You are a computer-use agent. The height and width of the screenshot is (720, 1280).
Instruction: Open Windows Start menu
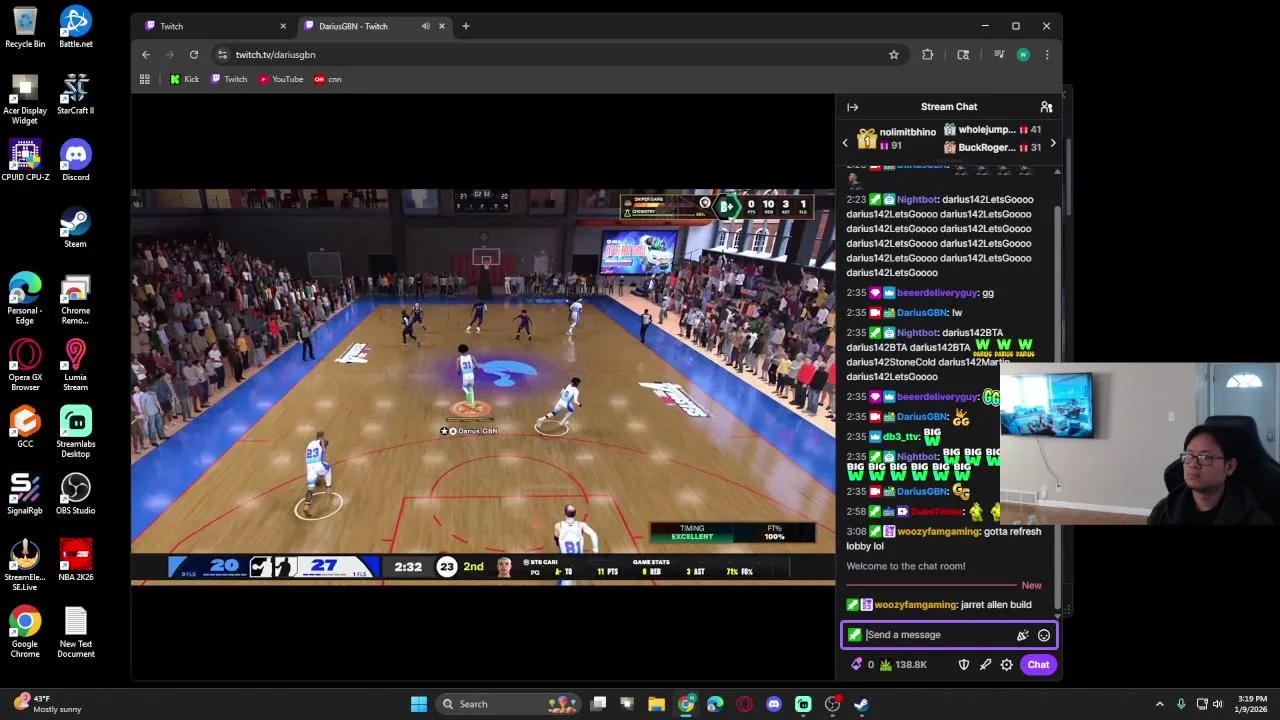[419, 704]
